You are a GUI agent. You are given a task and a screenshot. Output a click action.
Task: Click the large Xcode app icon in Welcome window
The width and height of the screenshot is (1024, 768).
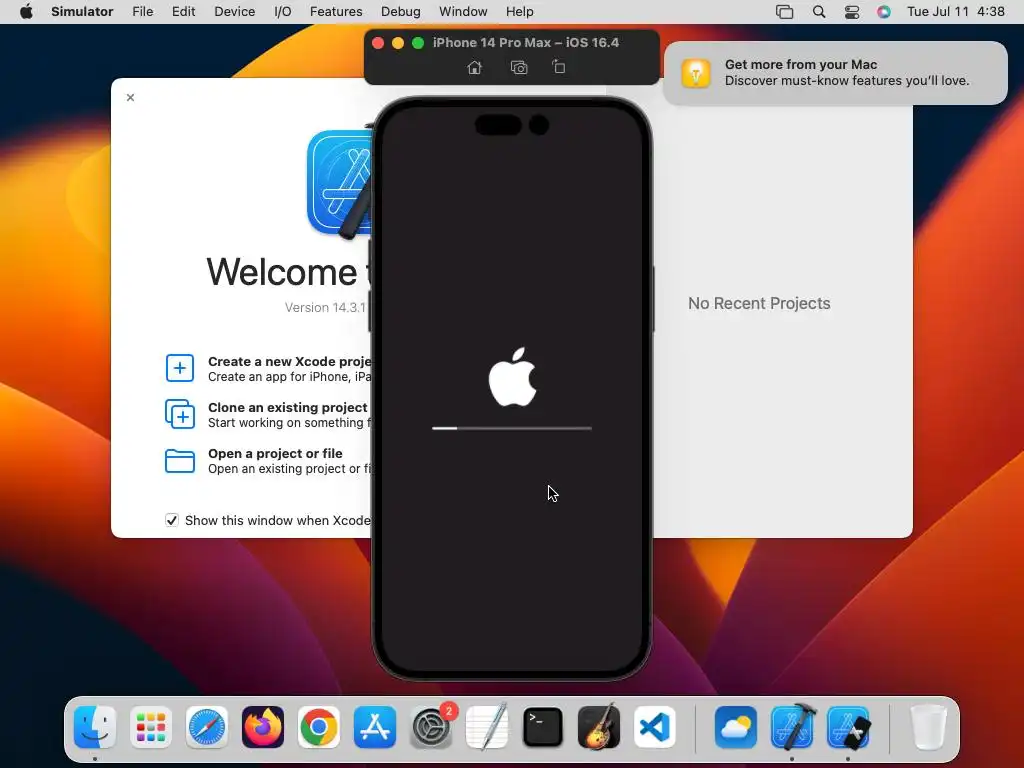(x=341, y=183)
